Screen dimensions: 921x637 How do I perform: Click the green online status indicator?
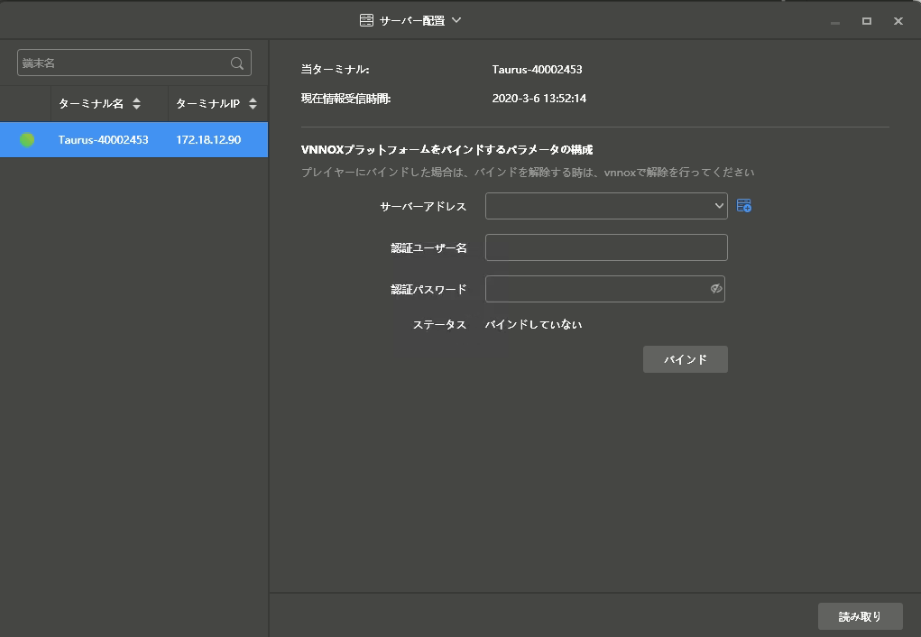[27, 140]
